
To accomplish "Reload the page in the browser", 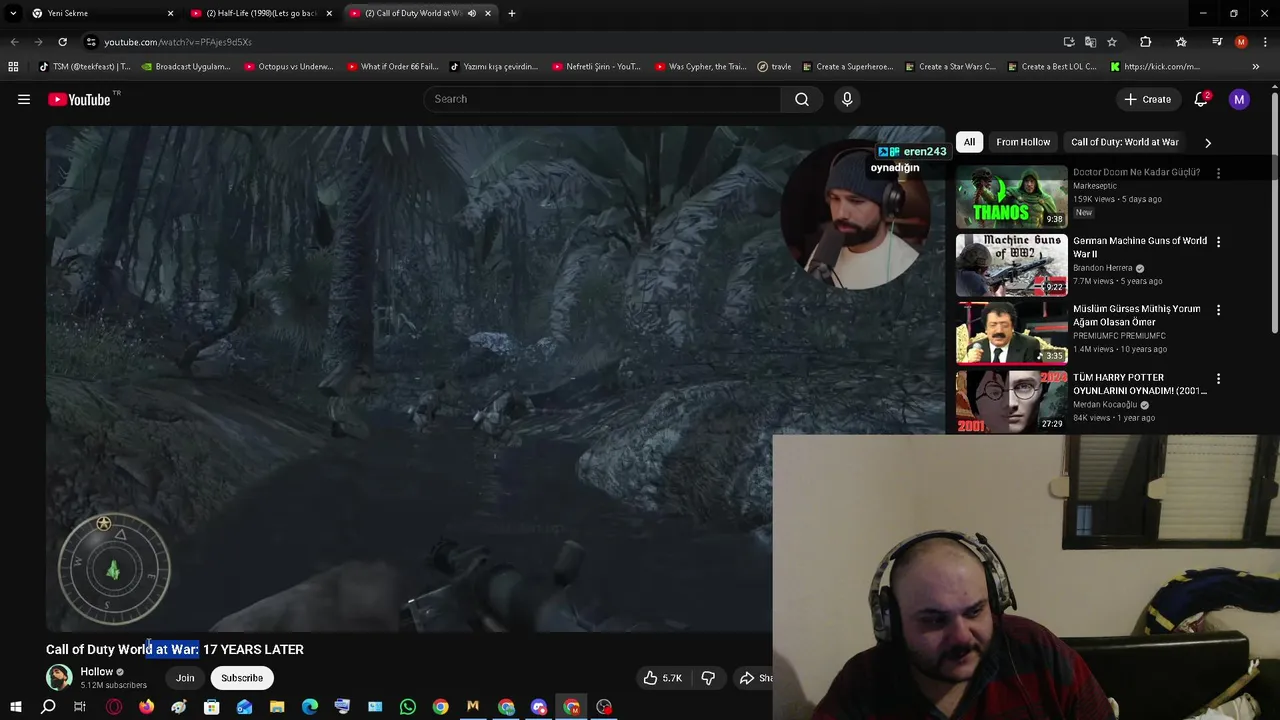I will [62, 42].
